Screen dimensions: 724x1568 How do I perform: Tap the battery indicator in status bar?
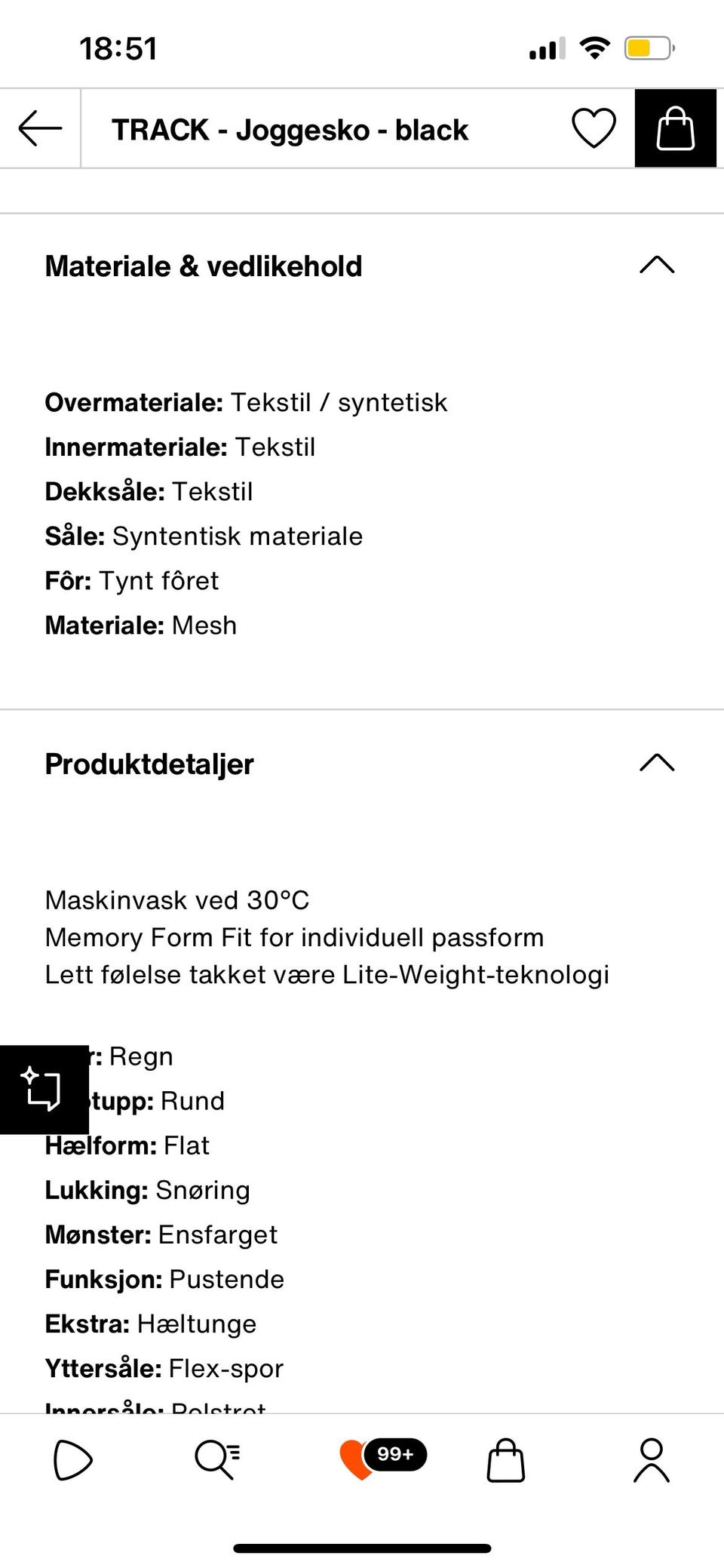click(x=649, y=48)
